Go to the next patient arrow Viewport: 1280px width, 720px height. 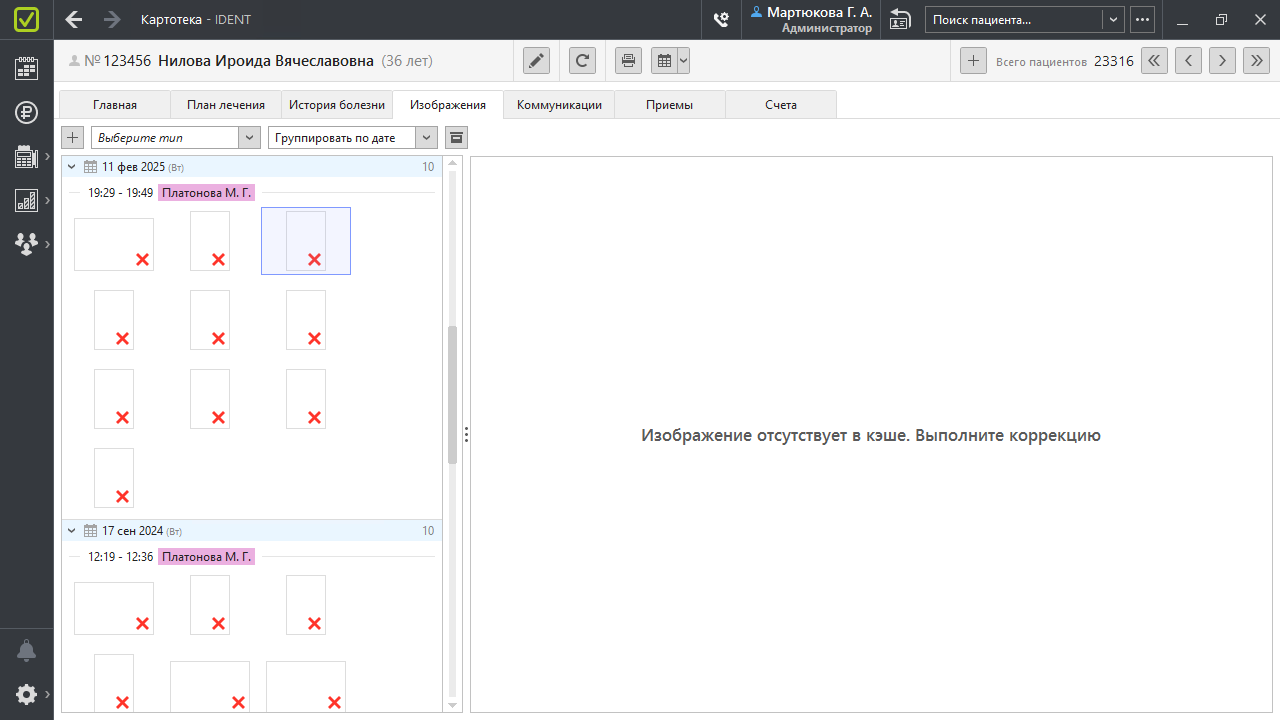[x=1222, y=61]
